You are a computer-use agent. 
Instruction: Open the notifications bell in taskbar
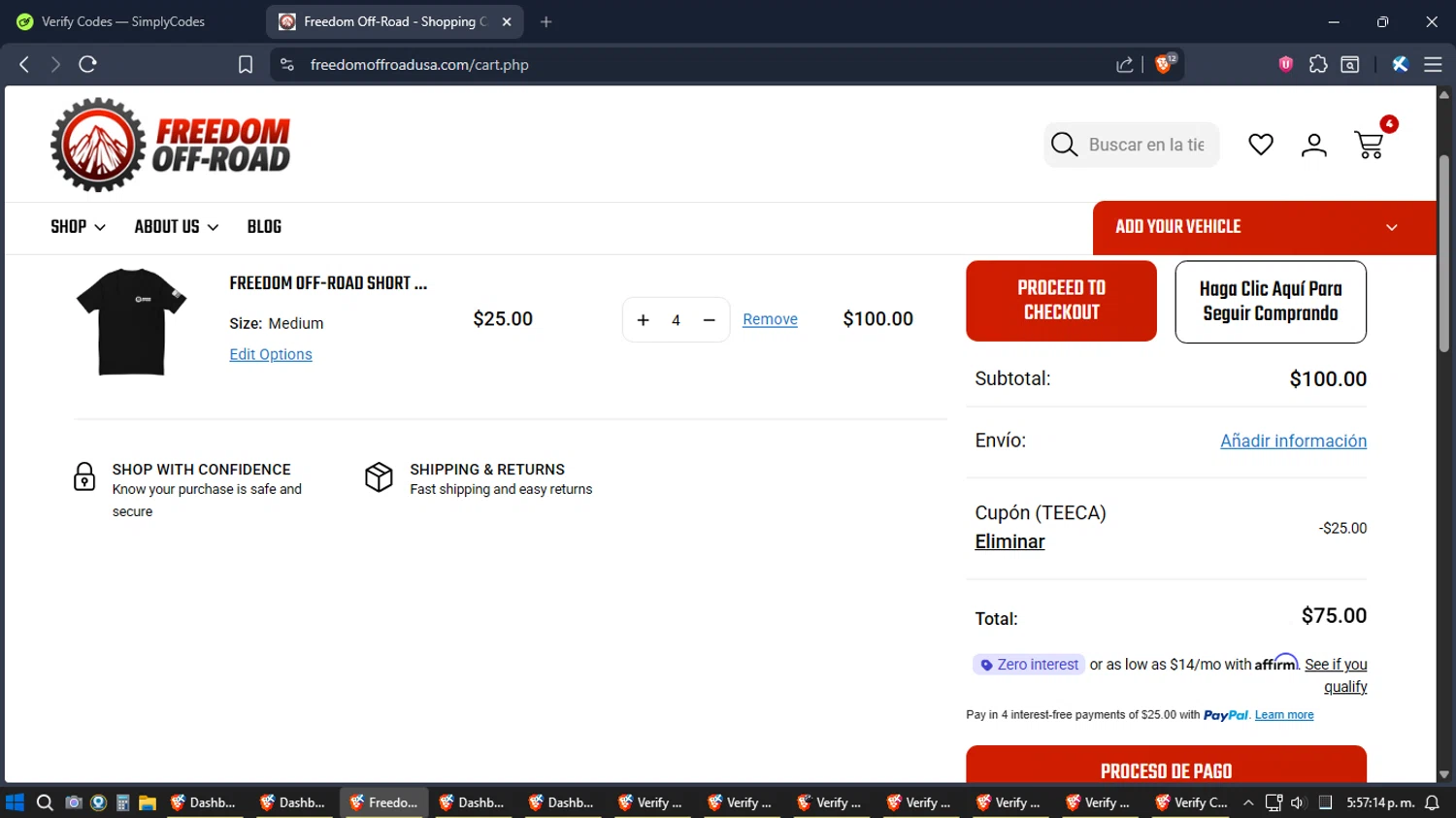tap(1432, 802)
